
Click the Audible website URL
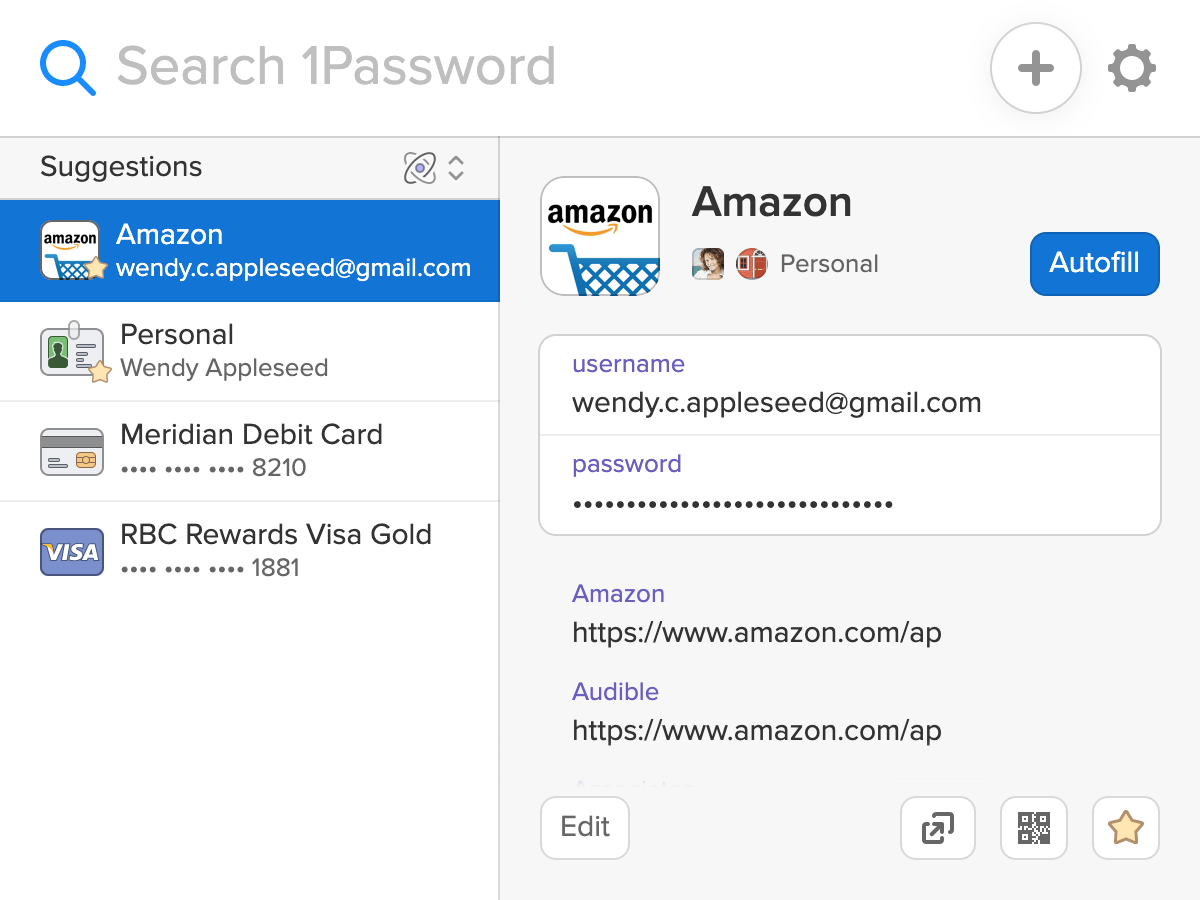coord(757,731)
